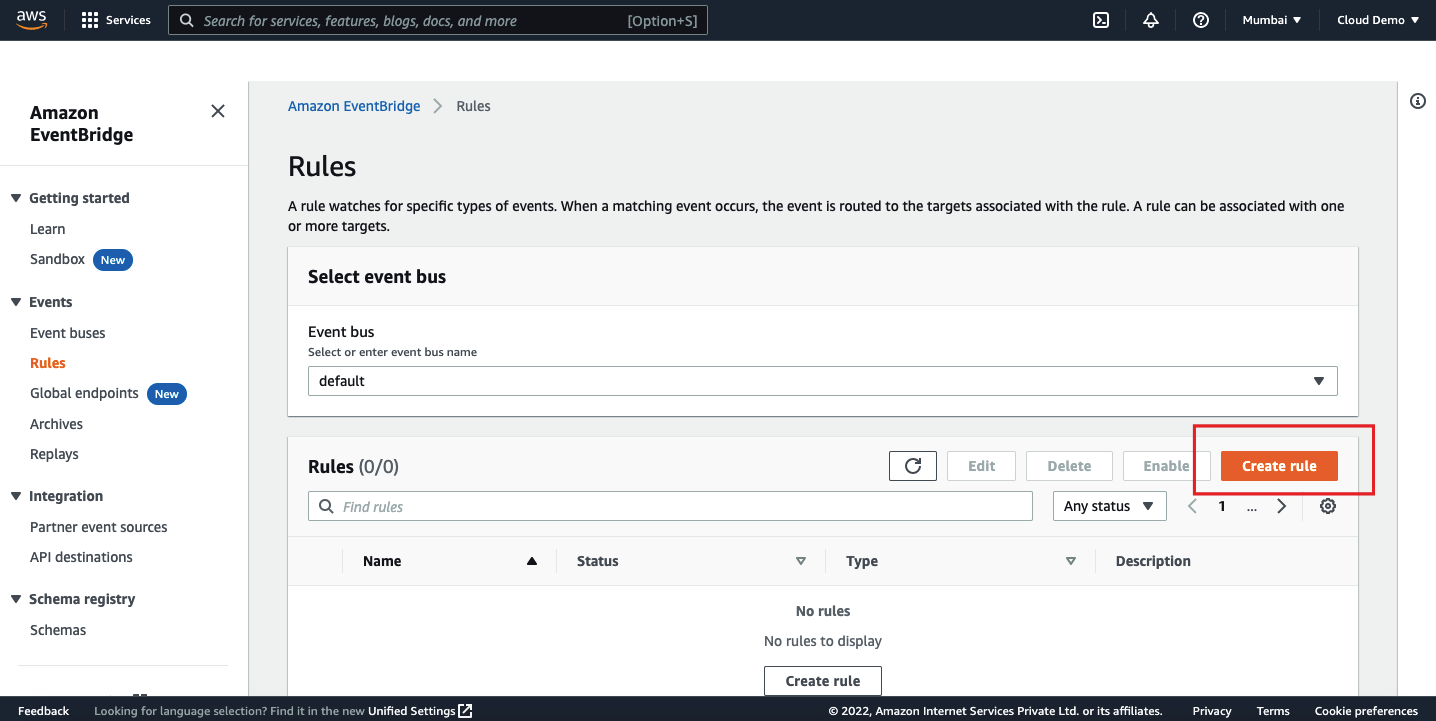Open Archives in the sidebar
This screenshot has width=1436, height=721.
[56, 424]
